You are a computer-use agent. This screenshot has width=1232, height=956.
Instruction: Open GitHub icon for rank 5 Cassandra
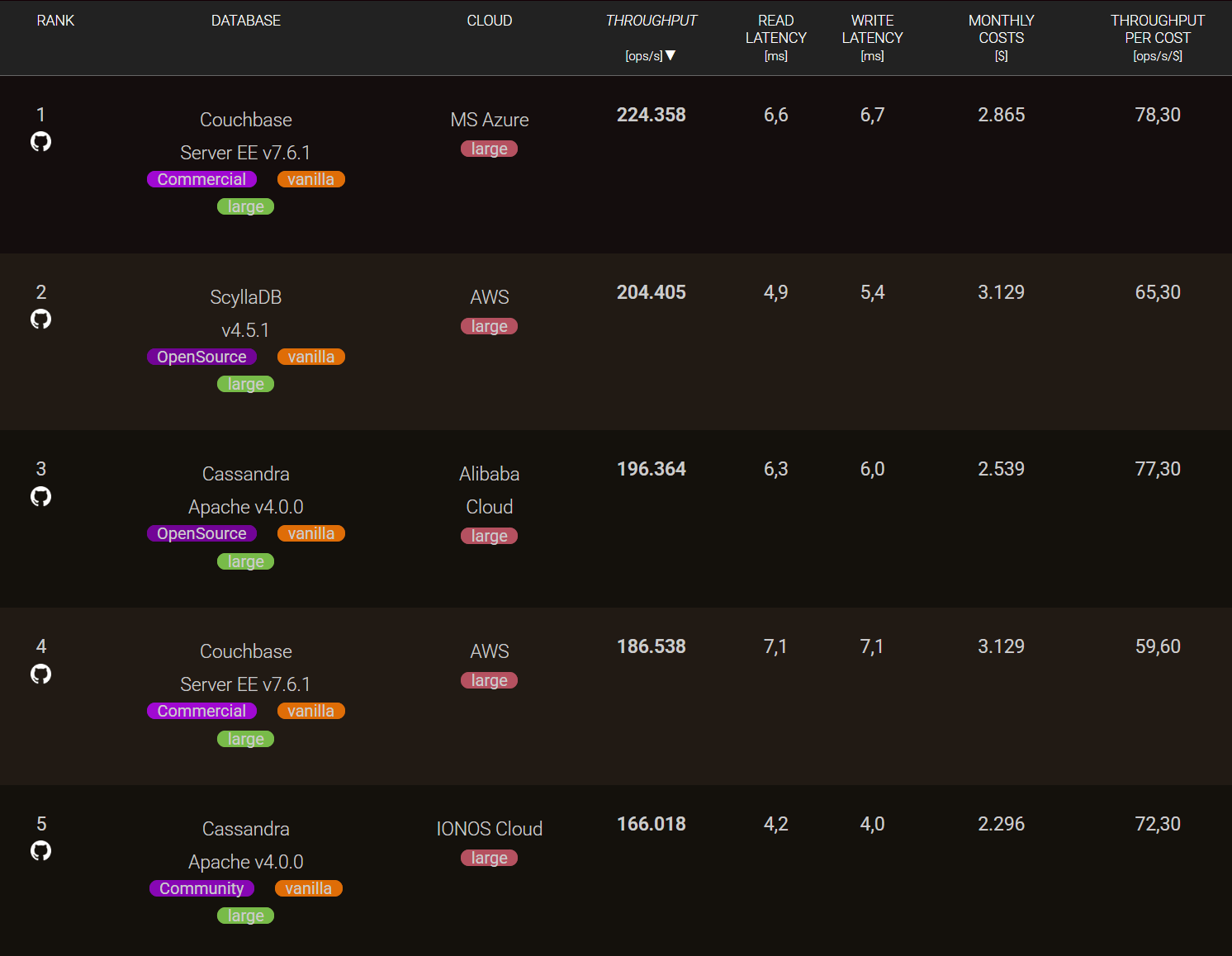(40, 850)
